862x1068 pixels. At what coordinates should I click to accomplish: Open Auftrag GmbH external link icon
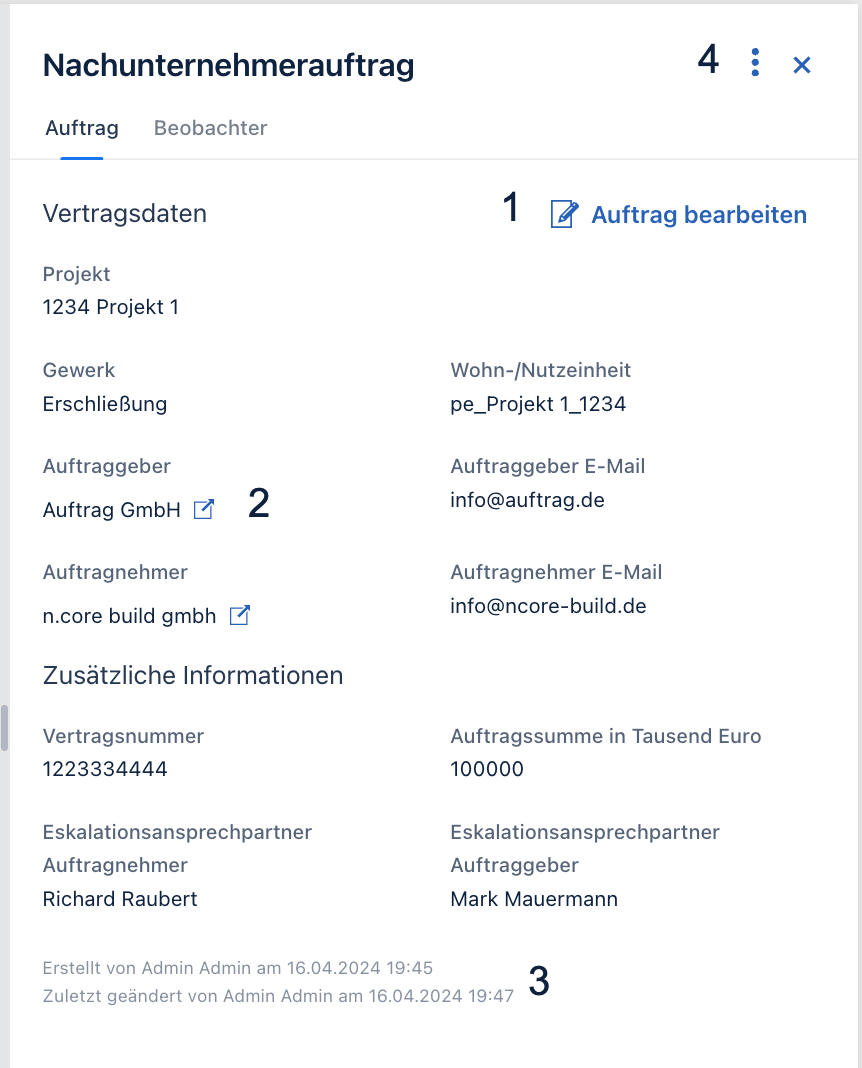pyautogui.click(x=204, y=509)
